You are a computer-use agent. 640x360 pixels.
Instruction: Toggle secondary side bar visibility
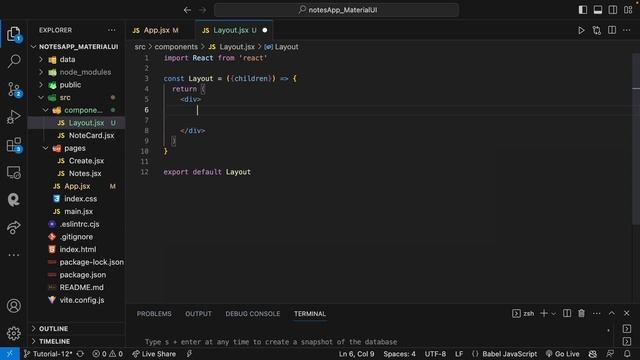coord(613,10)
